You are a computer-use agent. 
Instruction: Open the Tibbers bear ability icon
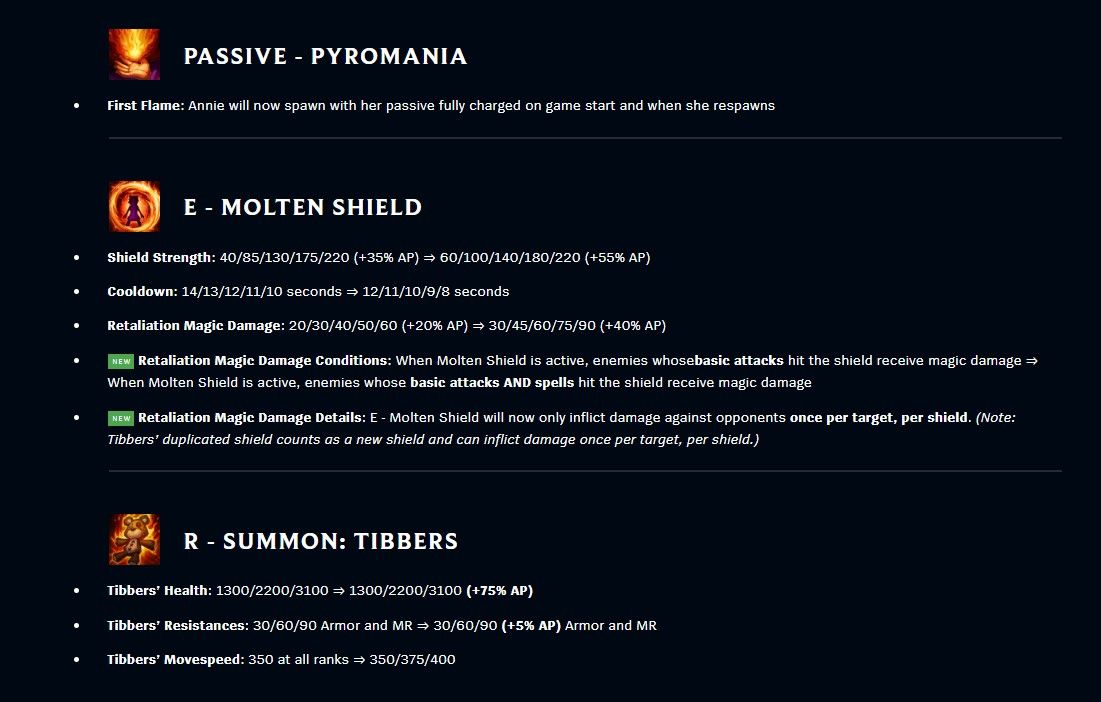pyautogui.click(x=134, y=540)
